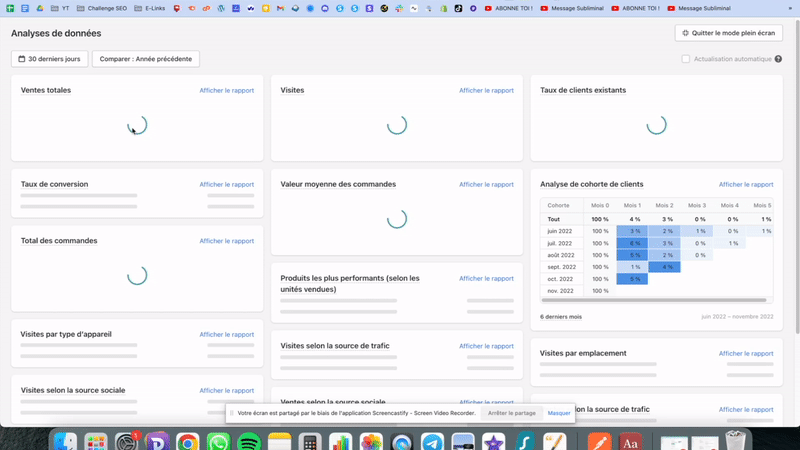Open the Visites selon la source de trafic report

click(x=486, y=346)
